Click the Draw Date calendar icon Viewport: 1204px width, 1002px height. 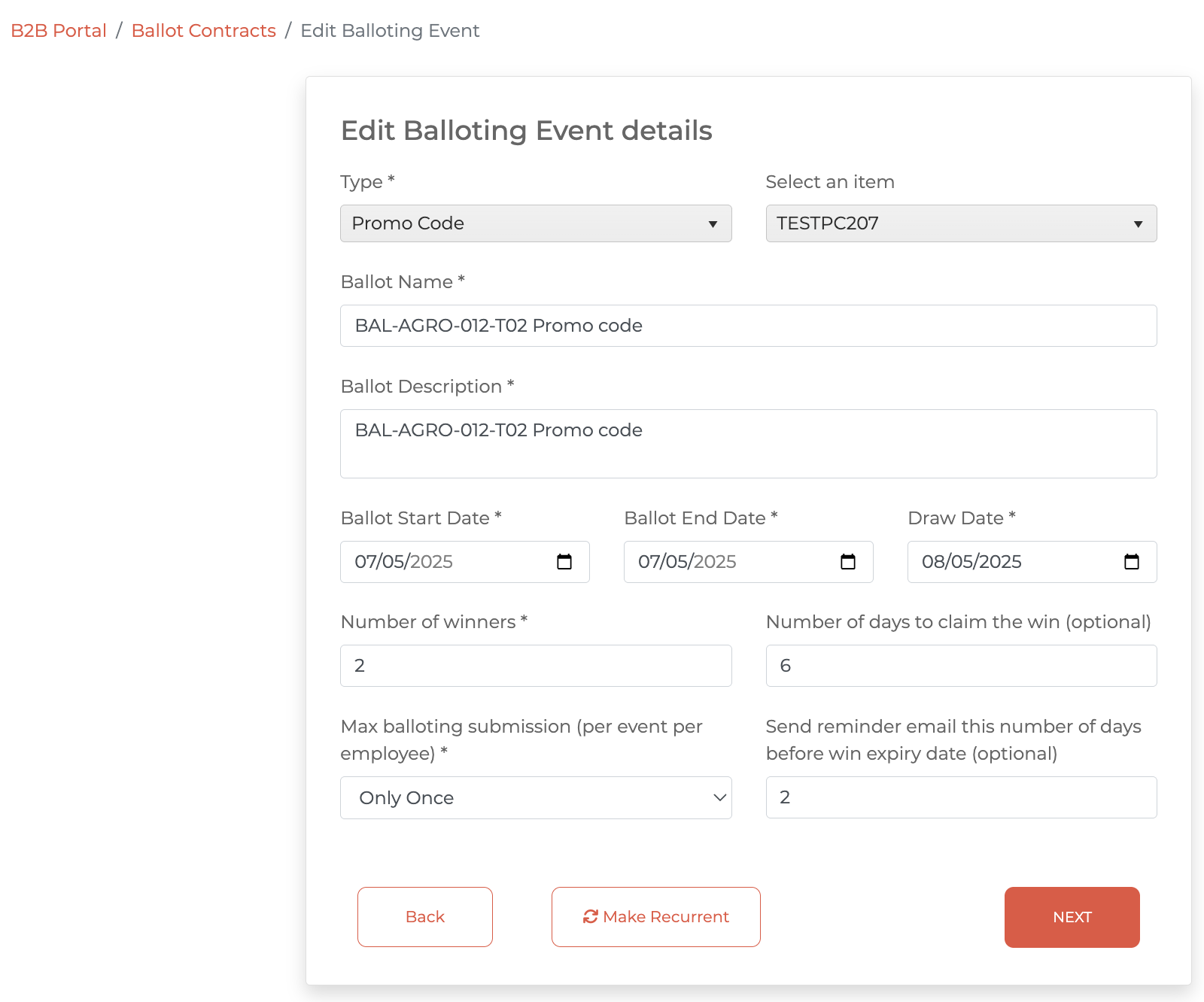[x=1131, y=562]
